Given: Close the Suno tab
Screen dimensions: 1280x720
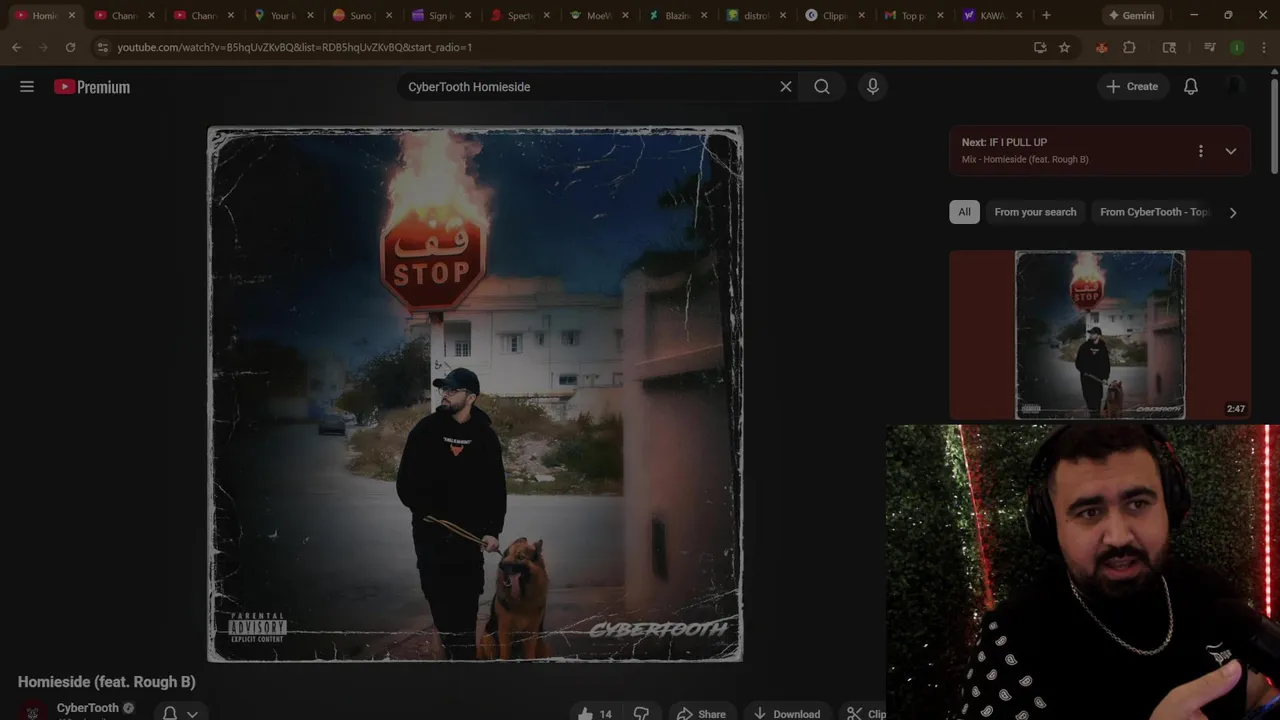Looking at the screenshot, I should [390, 15].
